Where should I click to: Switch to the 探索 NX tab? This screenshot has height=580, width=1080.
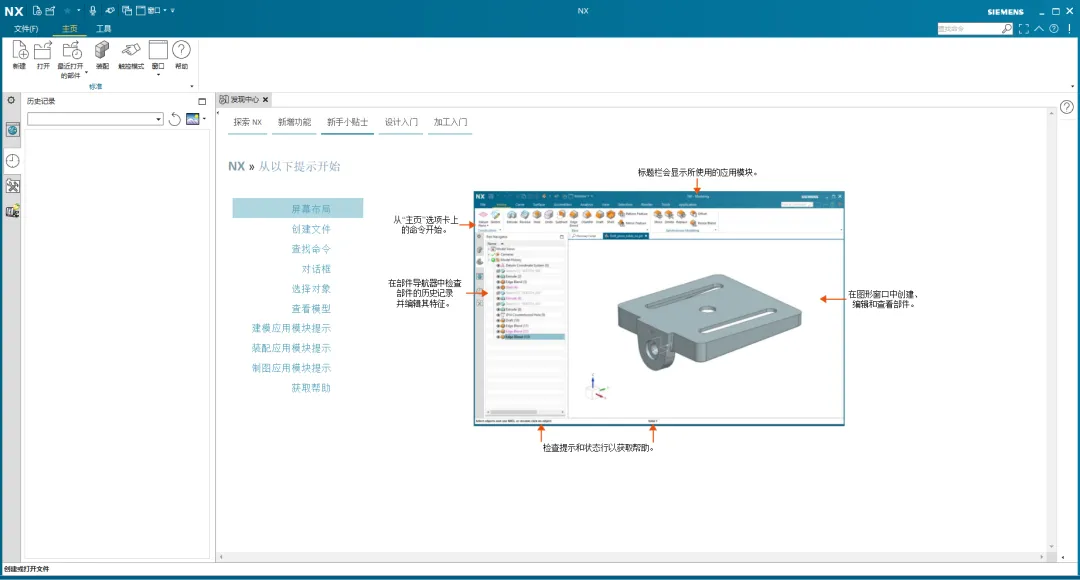pyautogui.click(x=247, y=122)
